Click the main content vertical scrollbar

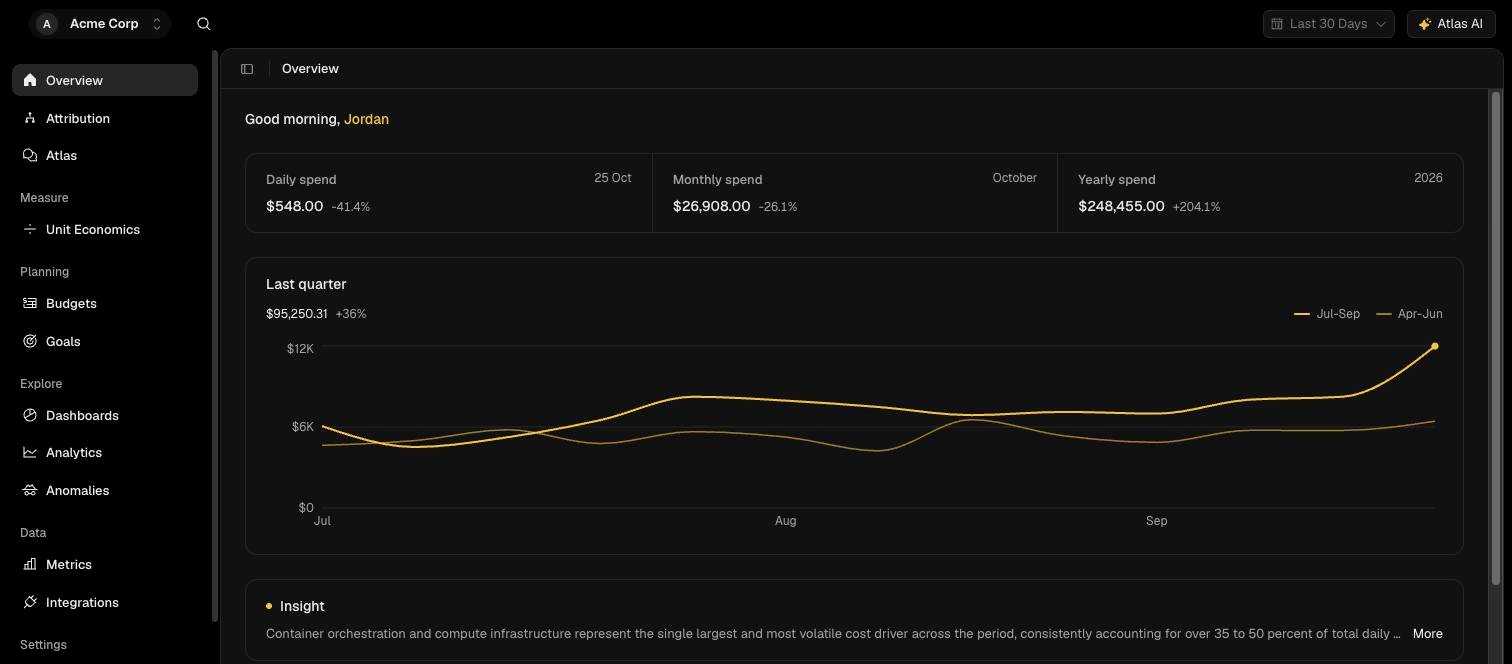click(1496, 338)
